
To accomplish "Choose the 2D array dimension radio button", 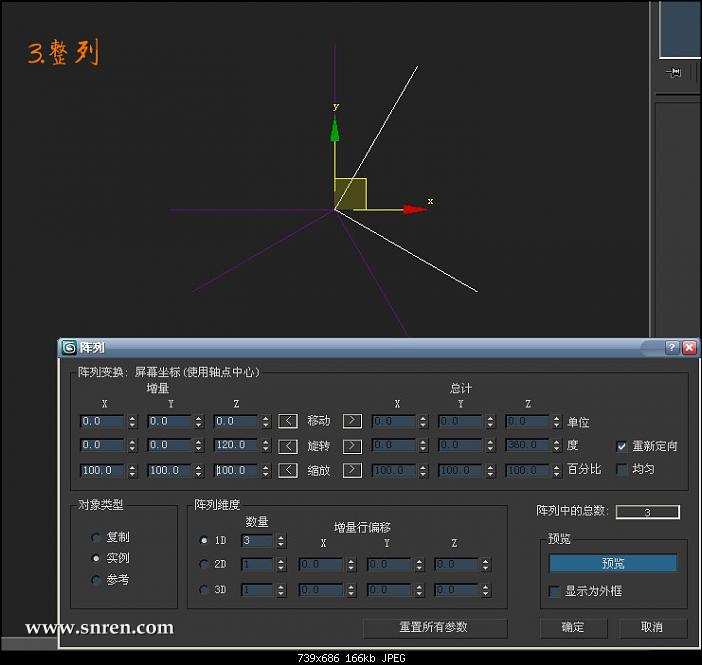I will [205, 565].
